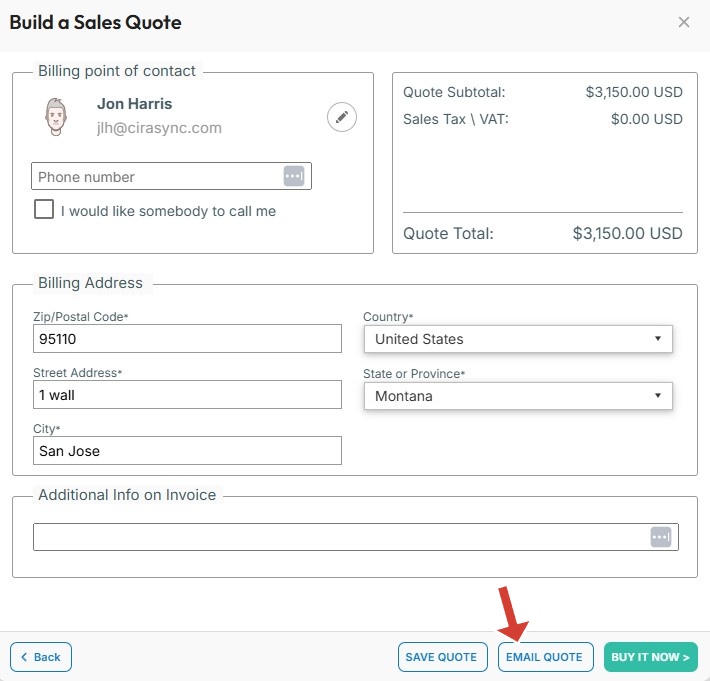Check 'I would like somebody to call me'
710x681 pixels.
pyautogui.click(x=44, y=210)
